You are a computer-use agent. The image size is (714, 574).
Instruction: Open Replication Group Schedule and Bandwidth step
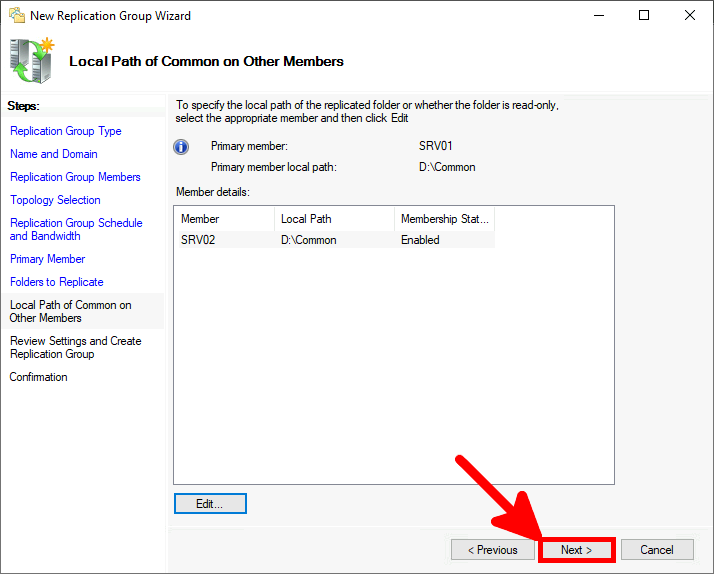[76, 229]
